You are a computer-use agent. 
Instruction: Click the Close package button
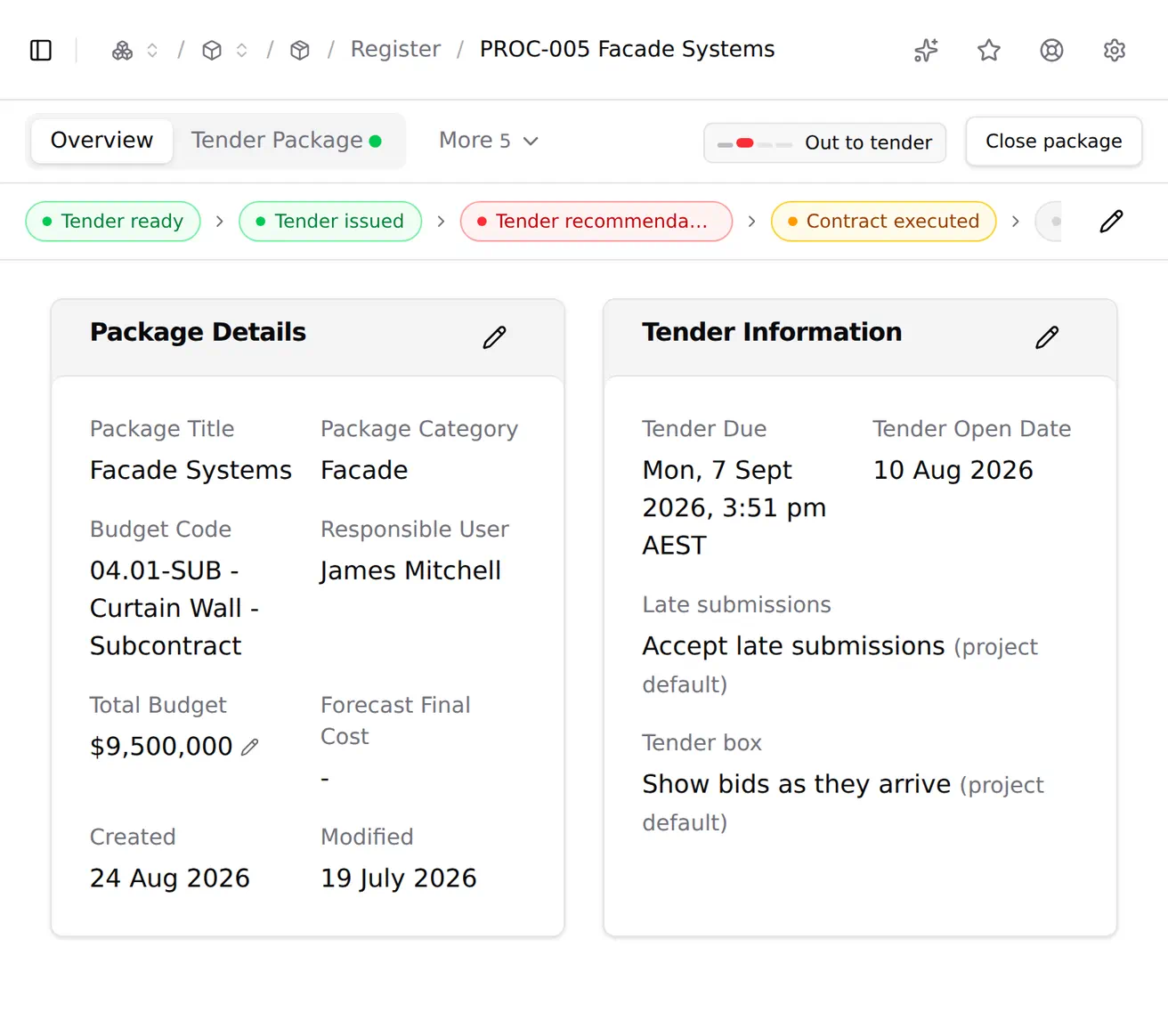point(1053,142)
